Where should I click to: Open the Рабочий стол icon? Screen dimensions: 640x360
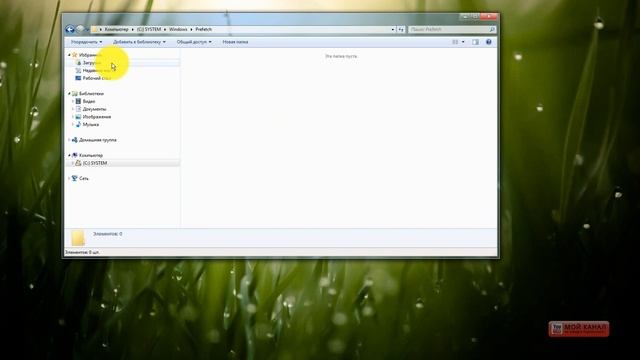78,78
